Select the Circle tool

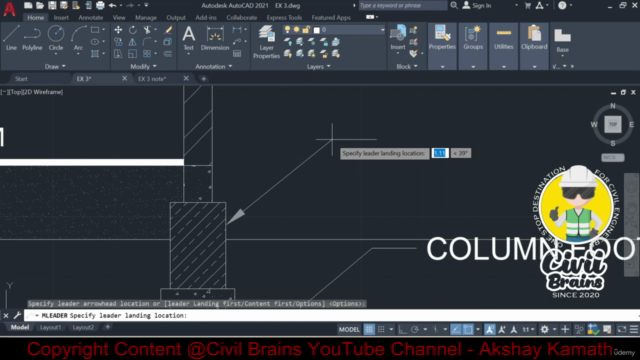tap(56, 38)
